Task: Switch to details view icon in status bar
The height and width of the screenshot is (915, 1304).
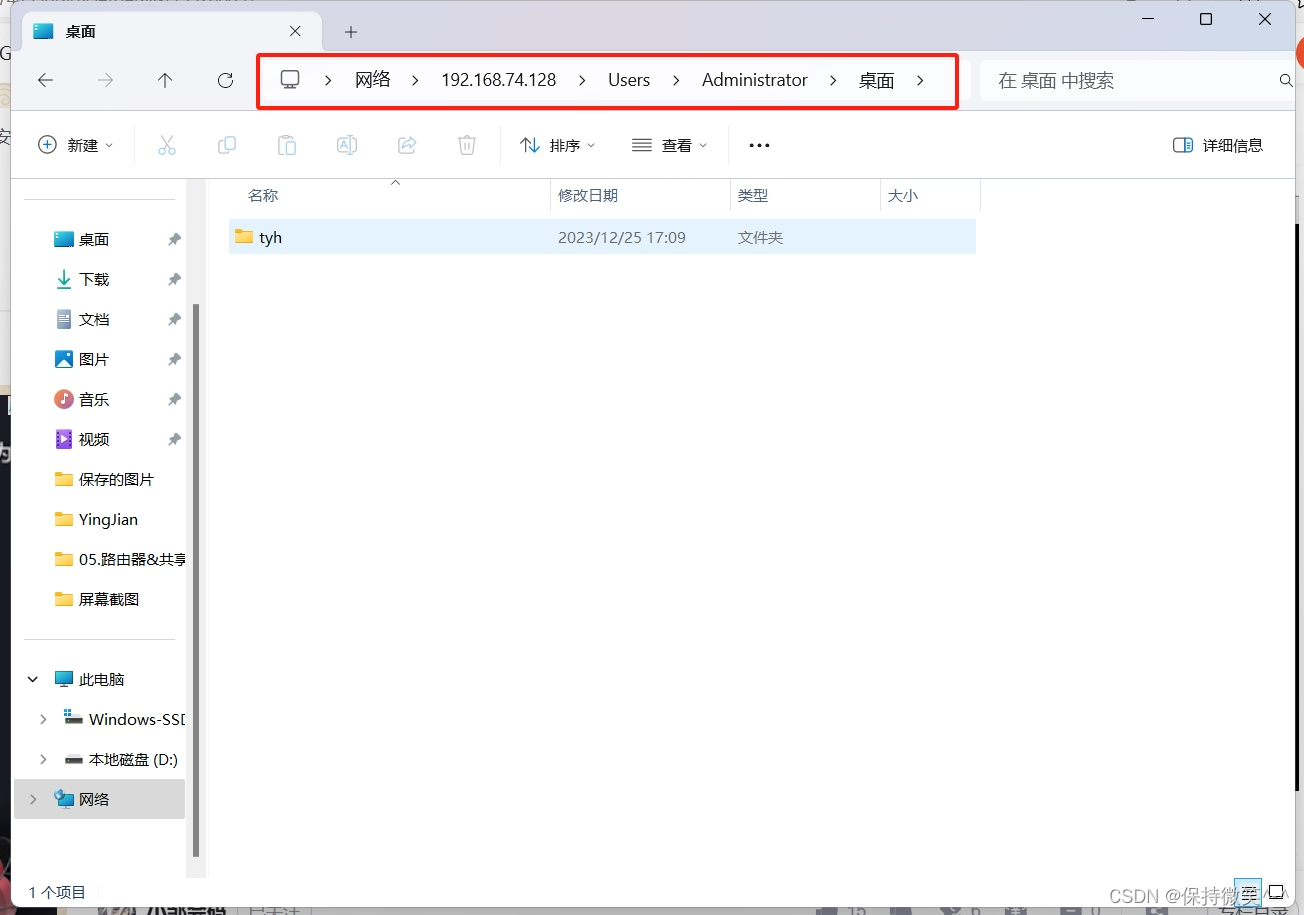Action: [x=1247, y=892]
